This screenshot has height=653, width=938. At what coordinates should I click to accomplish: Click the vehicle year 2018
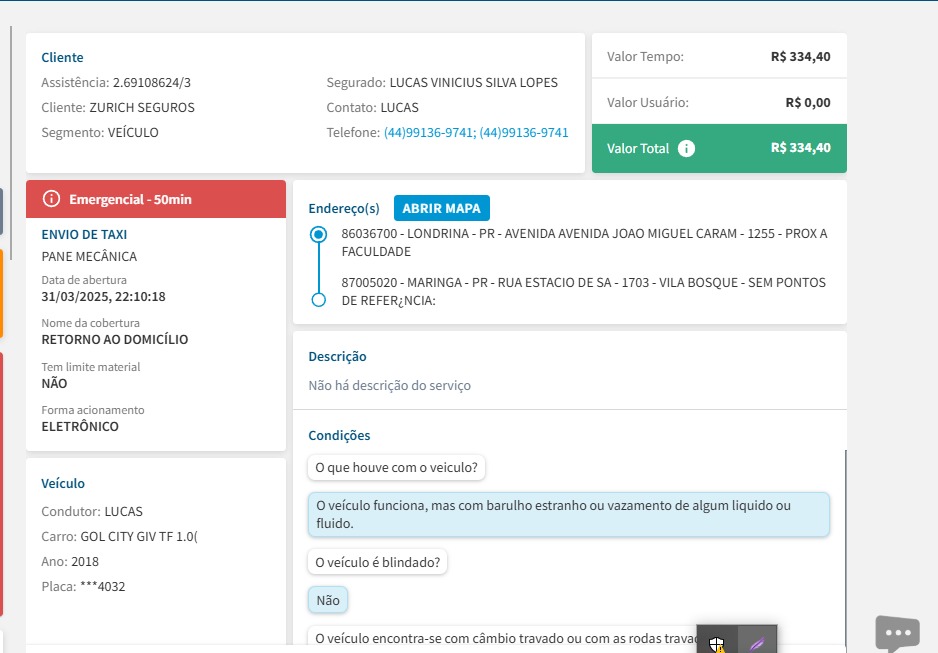[85, 562]
